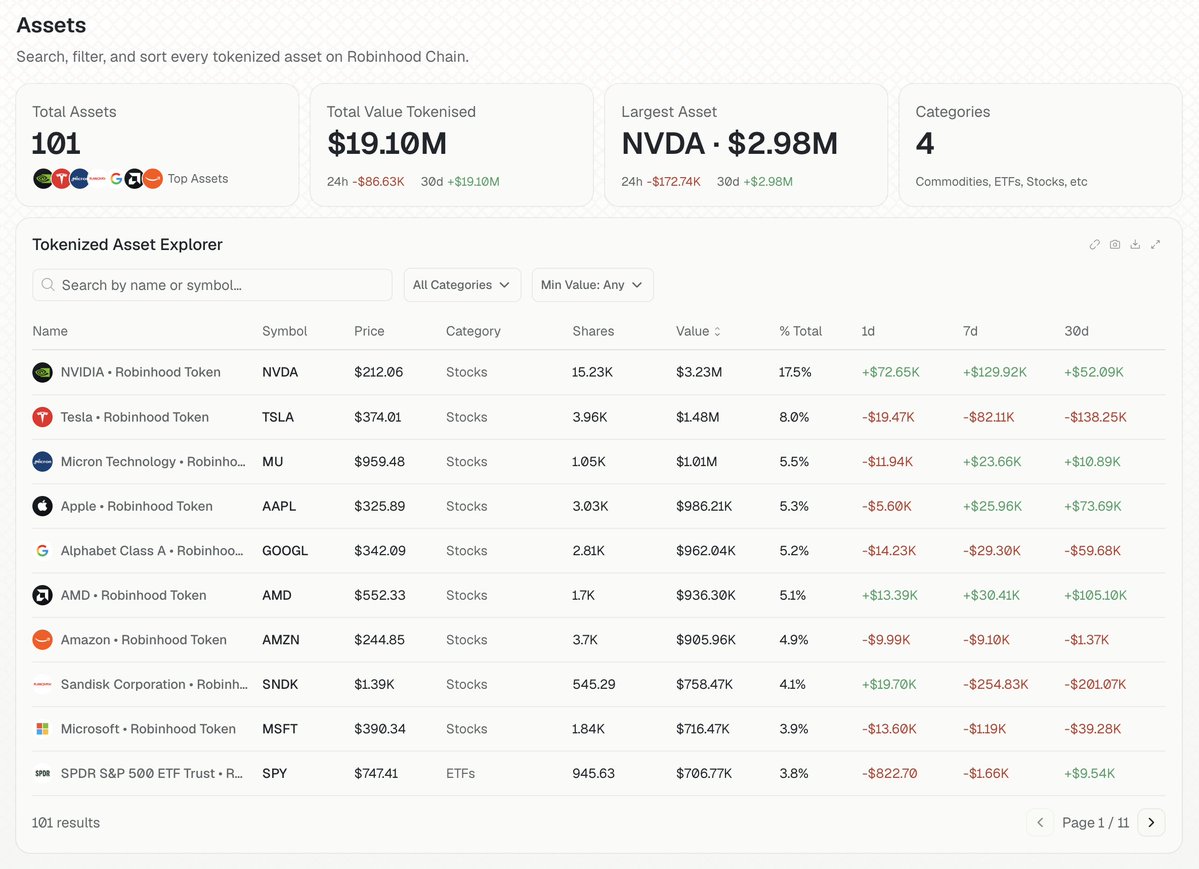Go to previous results page arrow
The width and height of the screenshot is (1199, 869).
tap(1040, 822)
